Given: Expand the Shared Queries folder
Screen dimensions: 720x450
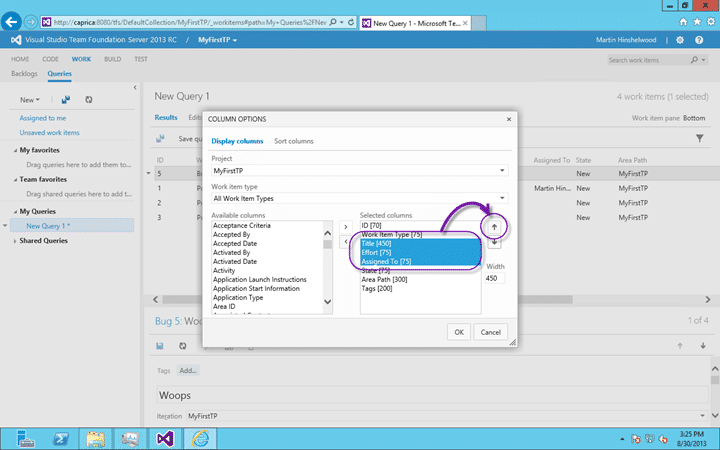Looking at the screenshot, I should (x=15, y=241).
